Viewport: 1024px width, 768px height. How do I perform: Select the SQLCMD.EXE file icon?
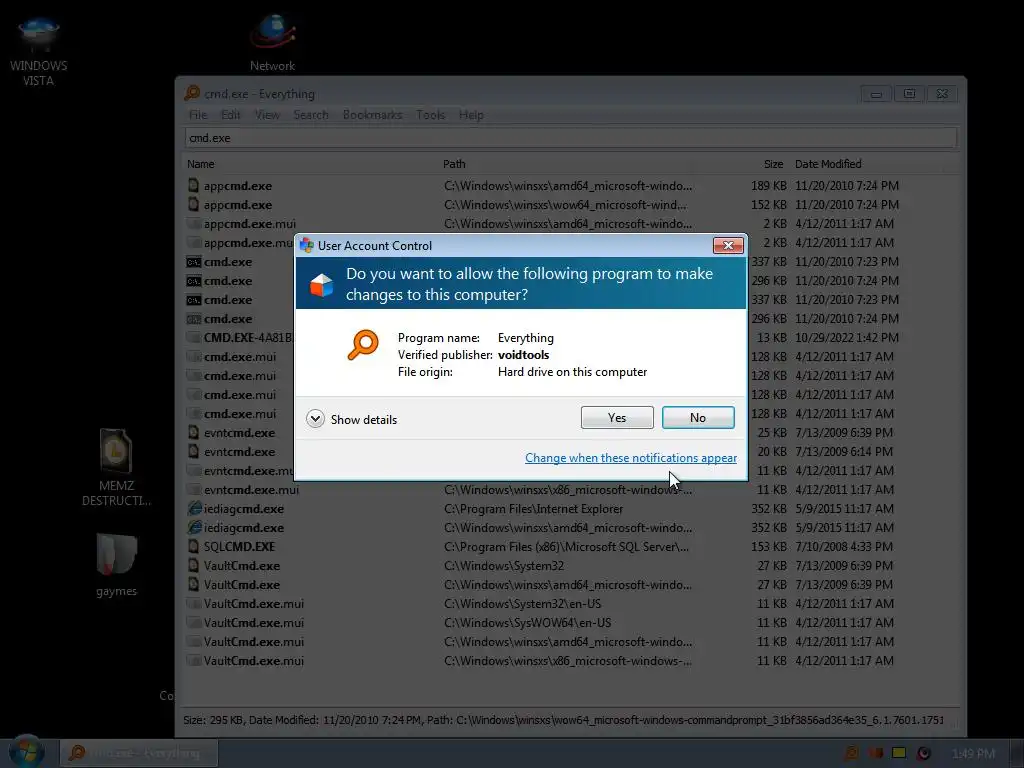[193, 546]
